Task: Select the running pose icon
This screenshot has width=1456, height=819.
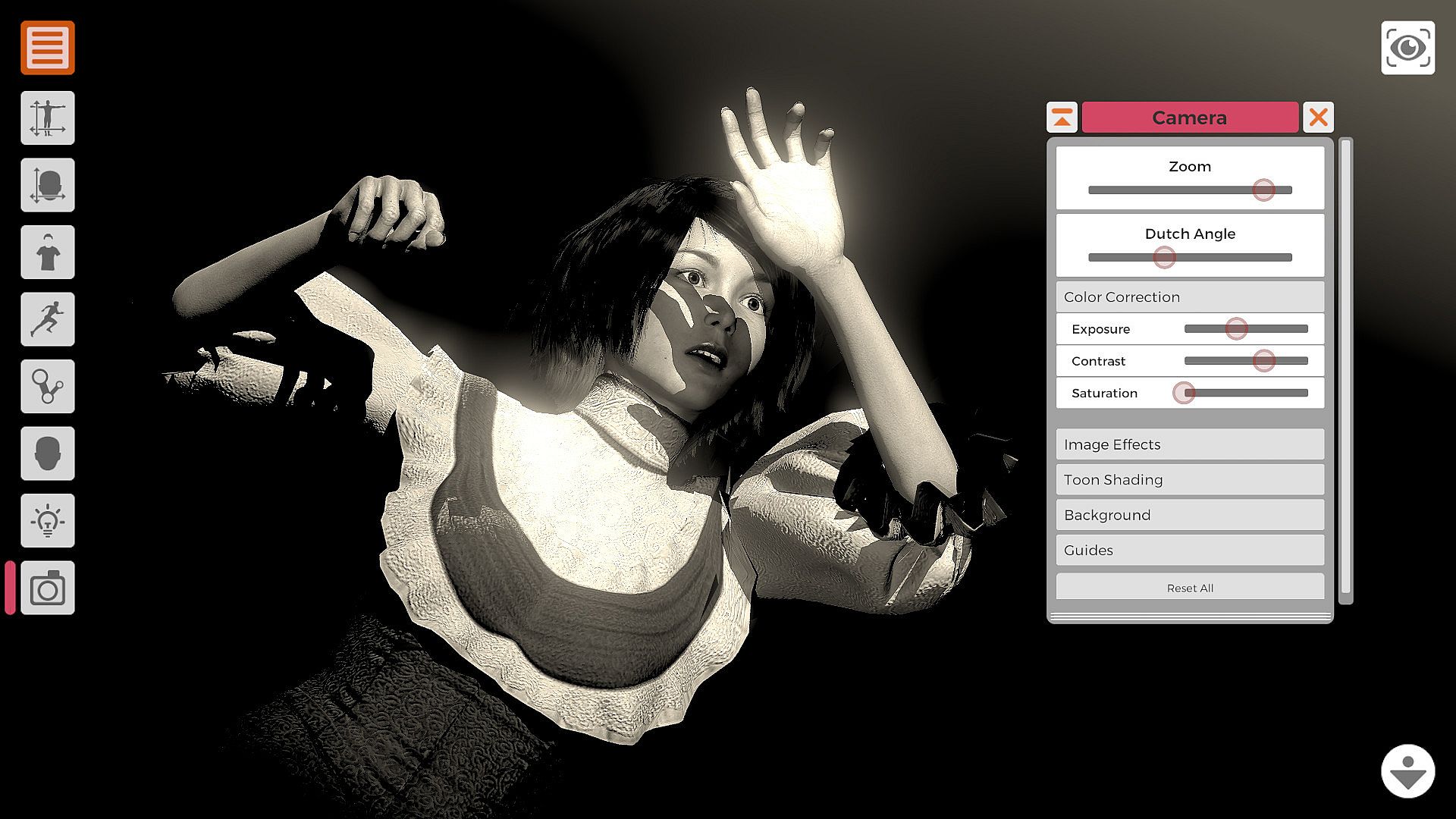Action: coord(47,319)
